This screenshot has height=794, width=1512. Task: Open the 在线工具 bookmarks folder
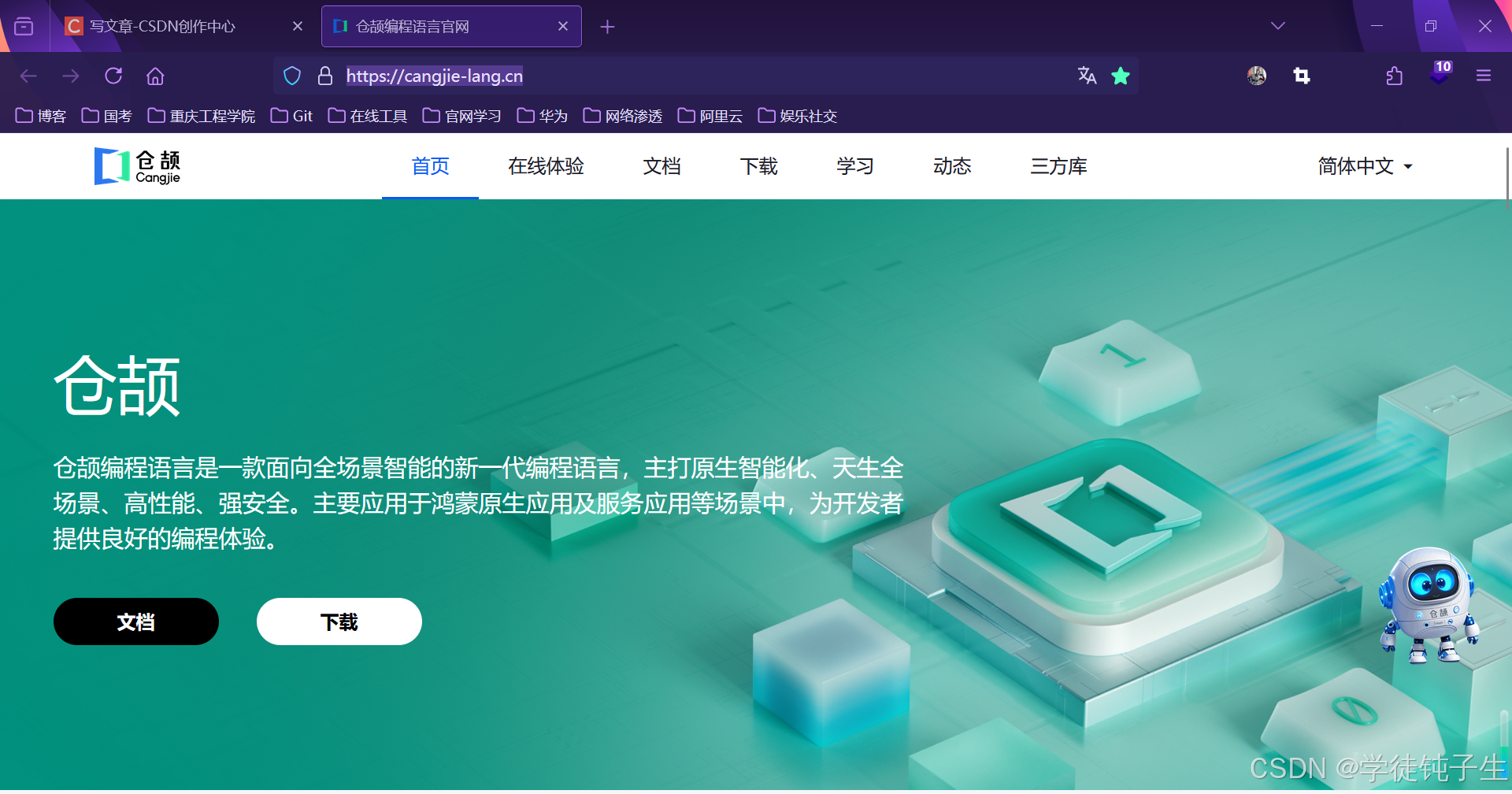click(368, 116)
